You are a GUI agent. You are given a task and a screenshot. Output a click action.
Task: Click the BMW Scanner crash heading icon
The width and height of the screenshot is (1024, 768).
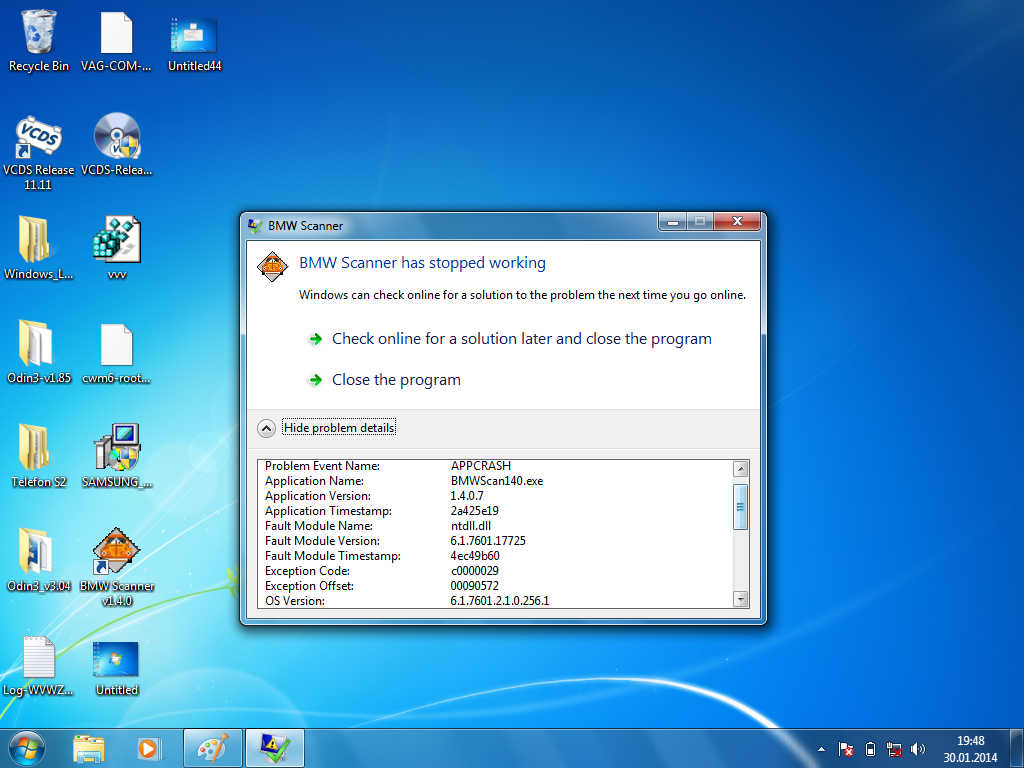[x=272, y=266]
